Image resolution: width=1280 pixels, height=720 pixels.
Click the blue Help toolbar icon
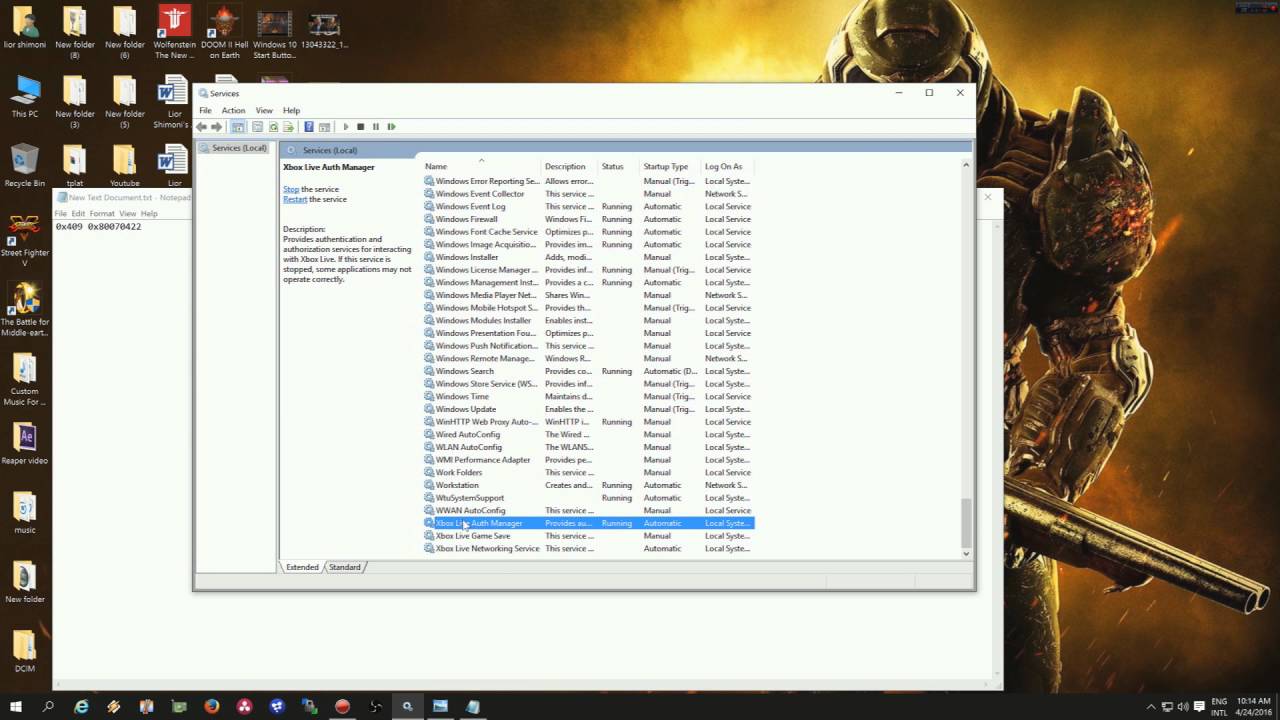(309, 127)
